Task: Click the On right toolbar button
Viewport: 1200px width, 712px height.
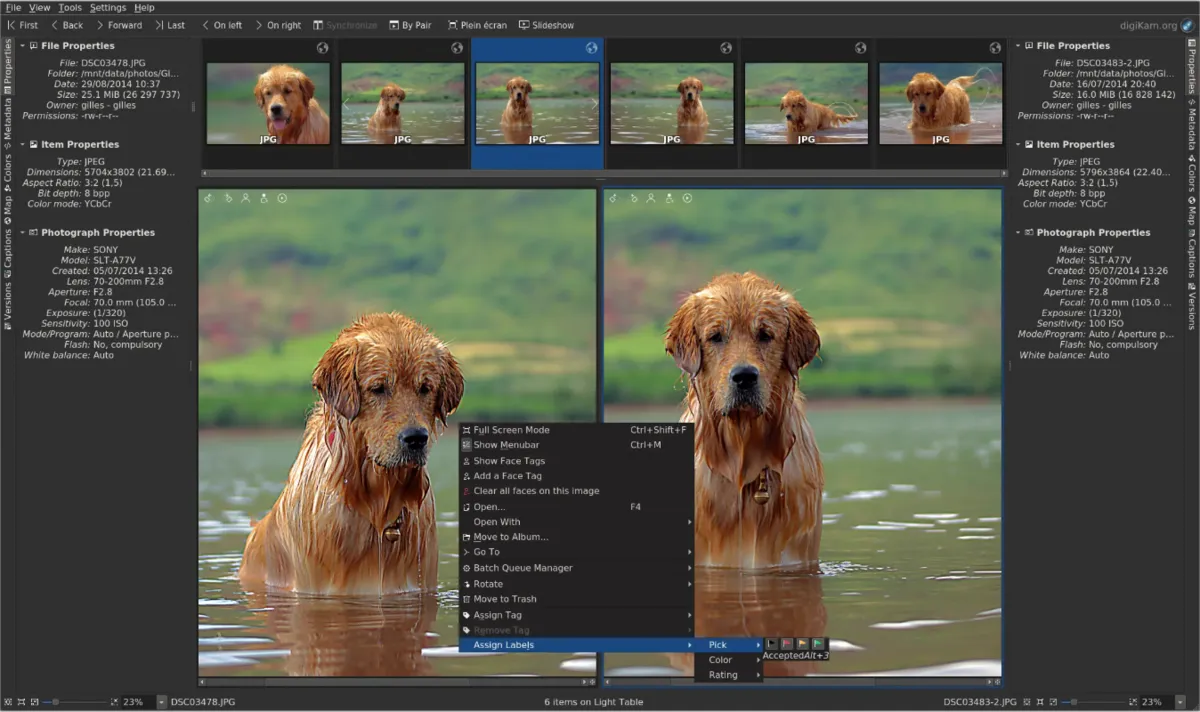Action: coord(277,25)
